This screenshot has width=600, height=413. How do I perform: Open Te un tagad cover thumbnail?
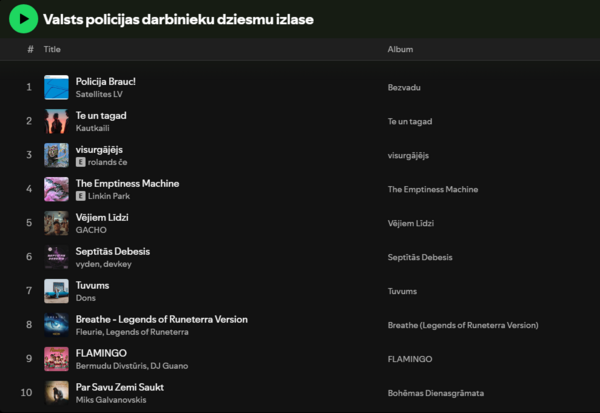(56, 121)
